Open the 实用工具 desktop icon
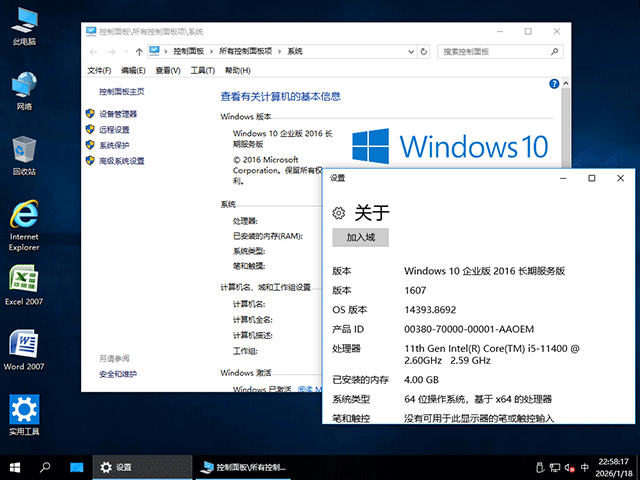This screenshot has width=640, height=480. tap(24, 415)
